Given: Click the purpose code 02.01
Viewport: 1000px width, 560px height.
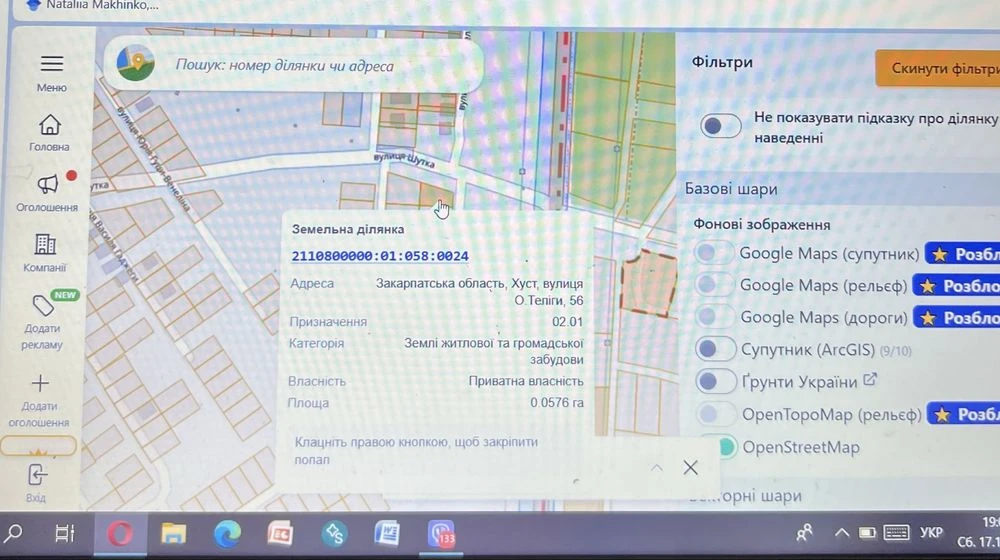Looking at the screenshot, I should [567, 321].
